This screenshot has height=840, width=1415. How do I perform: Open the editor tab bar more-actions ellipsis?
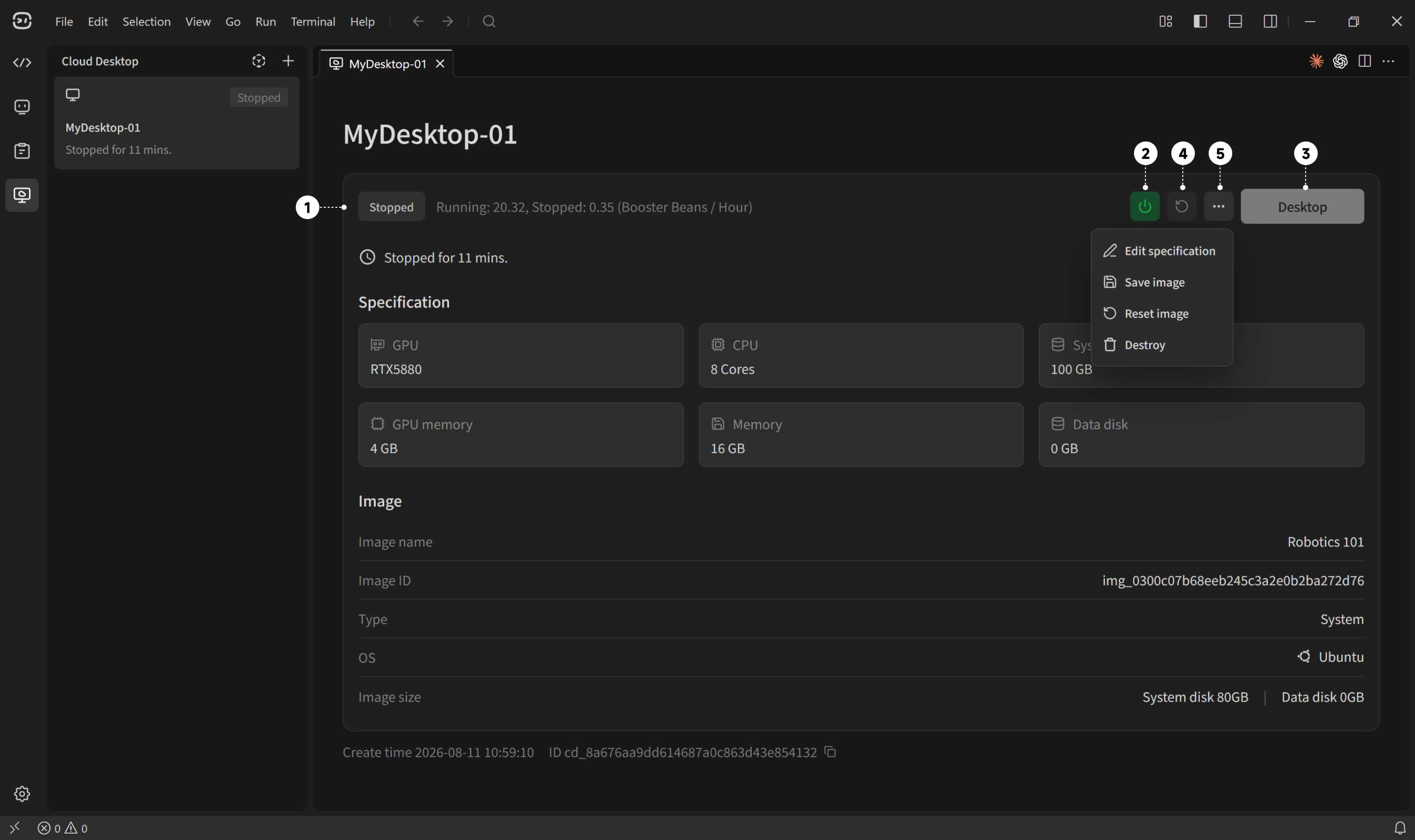coord(1388,60)
